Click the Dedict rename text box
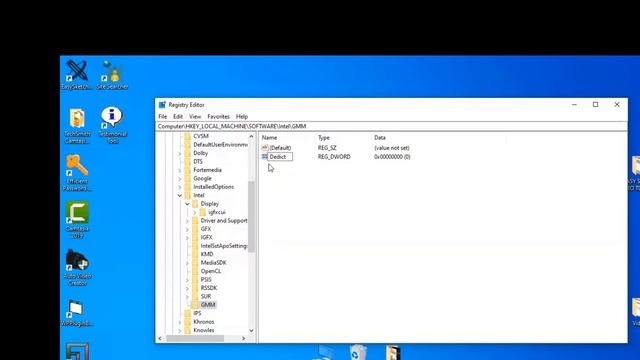 tap(280, 157)
